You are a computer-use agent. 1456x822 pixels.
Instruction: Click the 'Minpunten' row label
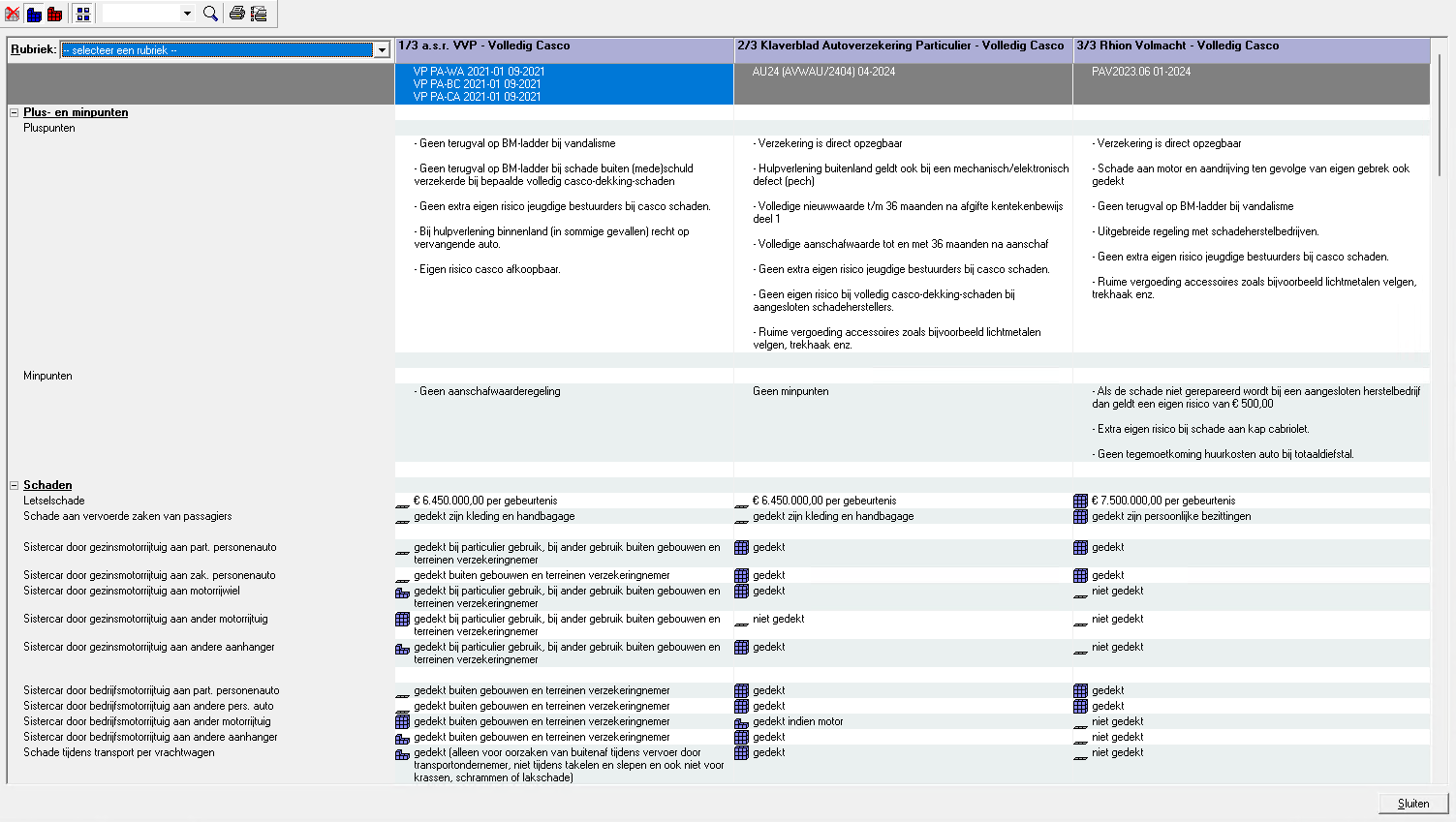tap(47, 376)
